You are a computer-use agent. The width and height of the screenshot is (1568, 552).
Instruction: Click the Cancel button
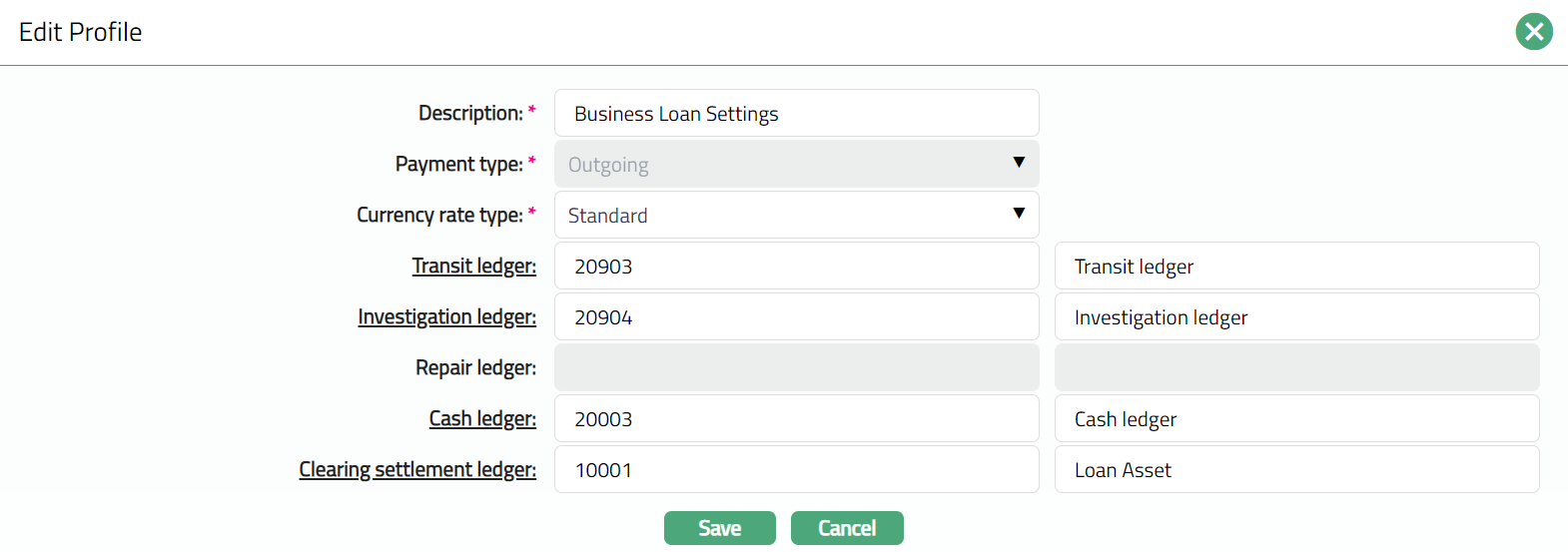pyautogui.click(x=847, y=528)
